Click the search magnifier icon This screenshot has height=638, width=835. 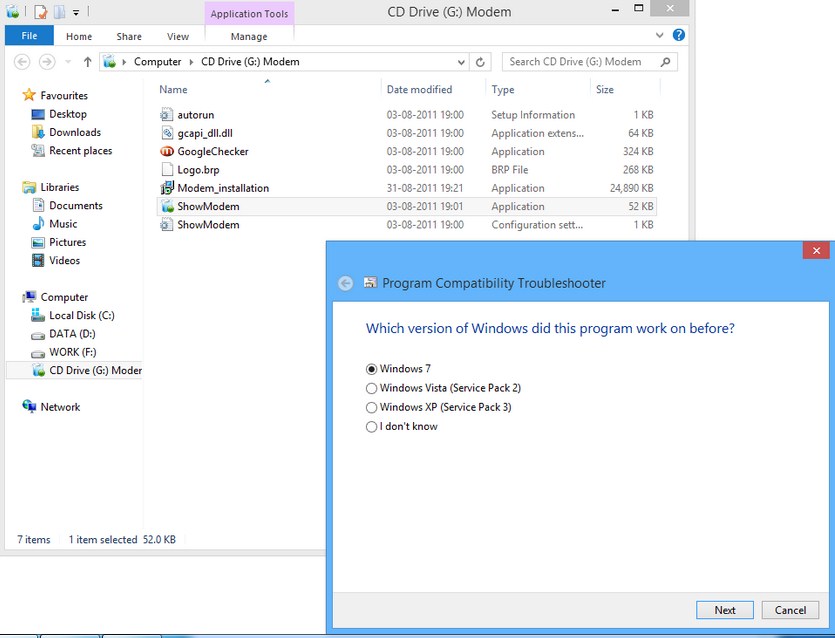(665, 62)
